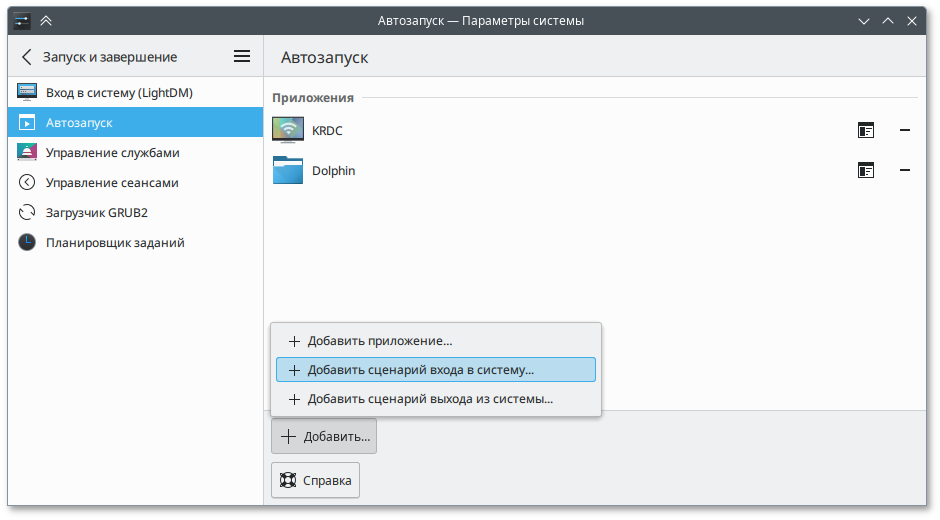Image resolution: width=940 pixels, height=520 pixels.
Task: Click the Планировщик заданий clock icon
Action: (27, 242)
